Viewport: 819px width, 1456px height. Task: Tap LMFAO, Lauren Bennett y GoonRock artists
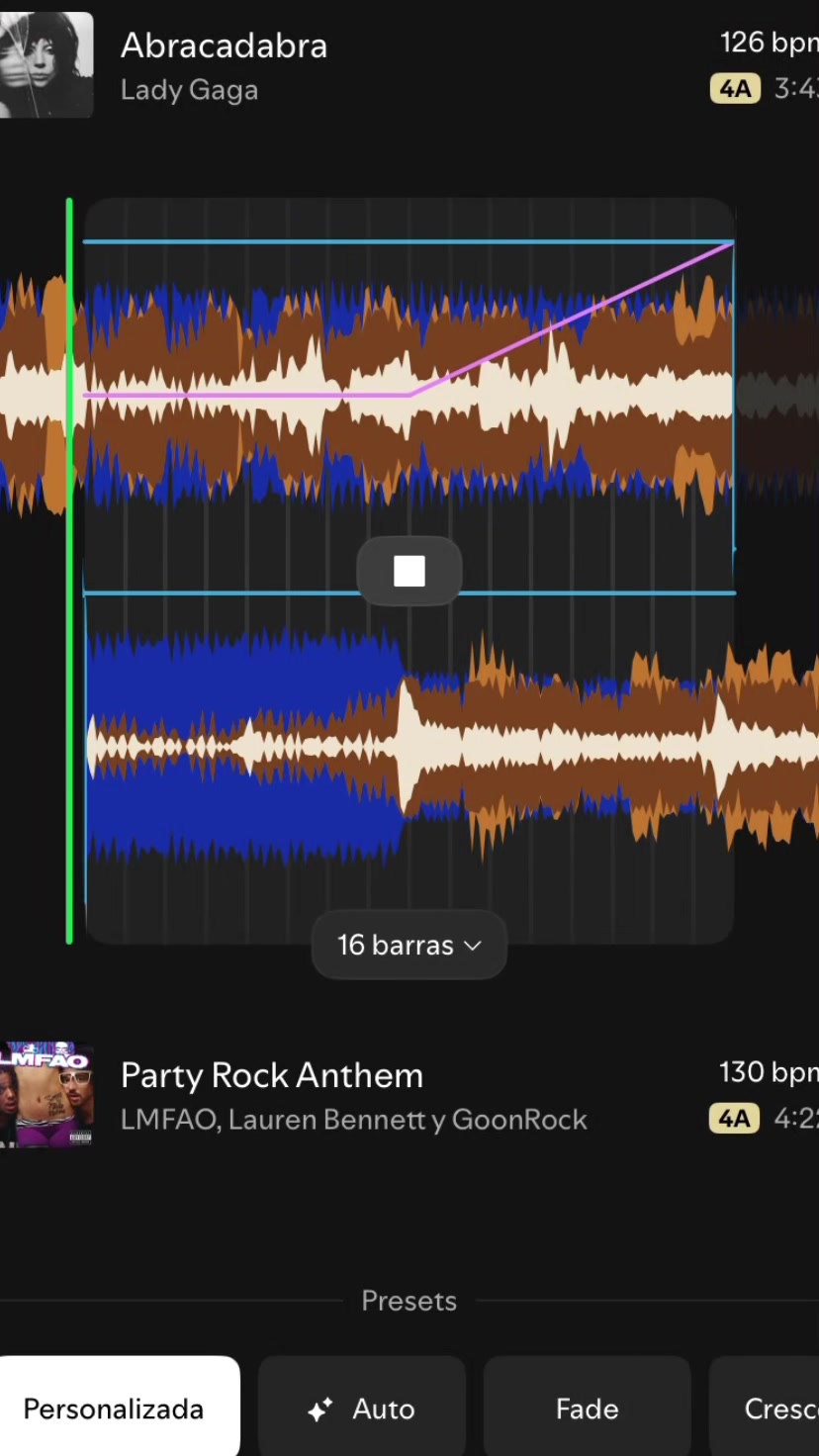pos(354,1120)
